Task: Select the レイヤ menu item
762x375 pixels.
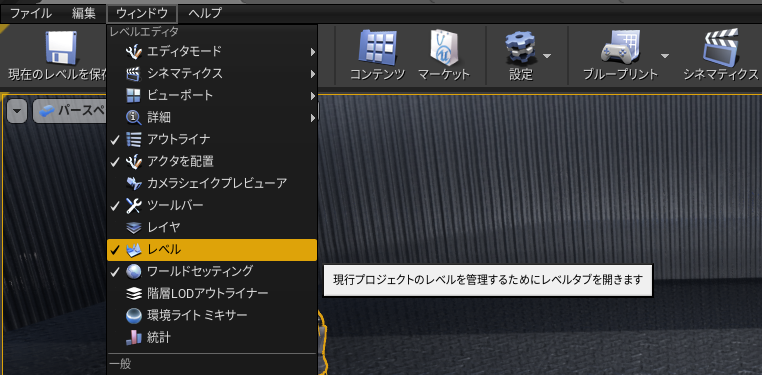Action: pyautogui.click(x=212, y=227)
